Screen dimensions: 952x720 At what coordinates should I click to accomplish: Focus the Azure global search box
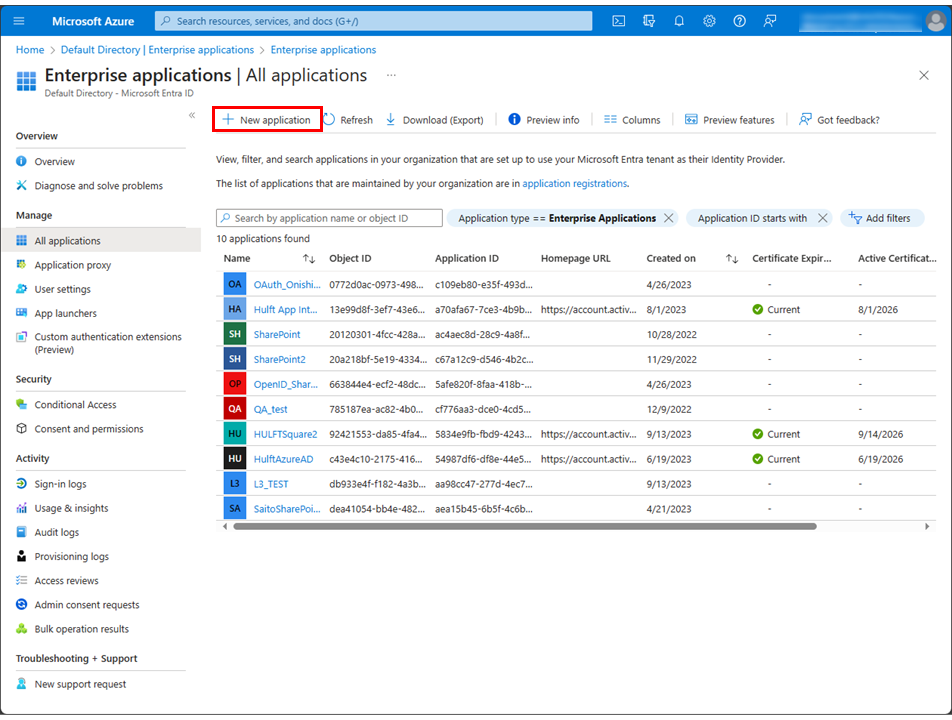(x=373, y=21)
